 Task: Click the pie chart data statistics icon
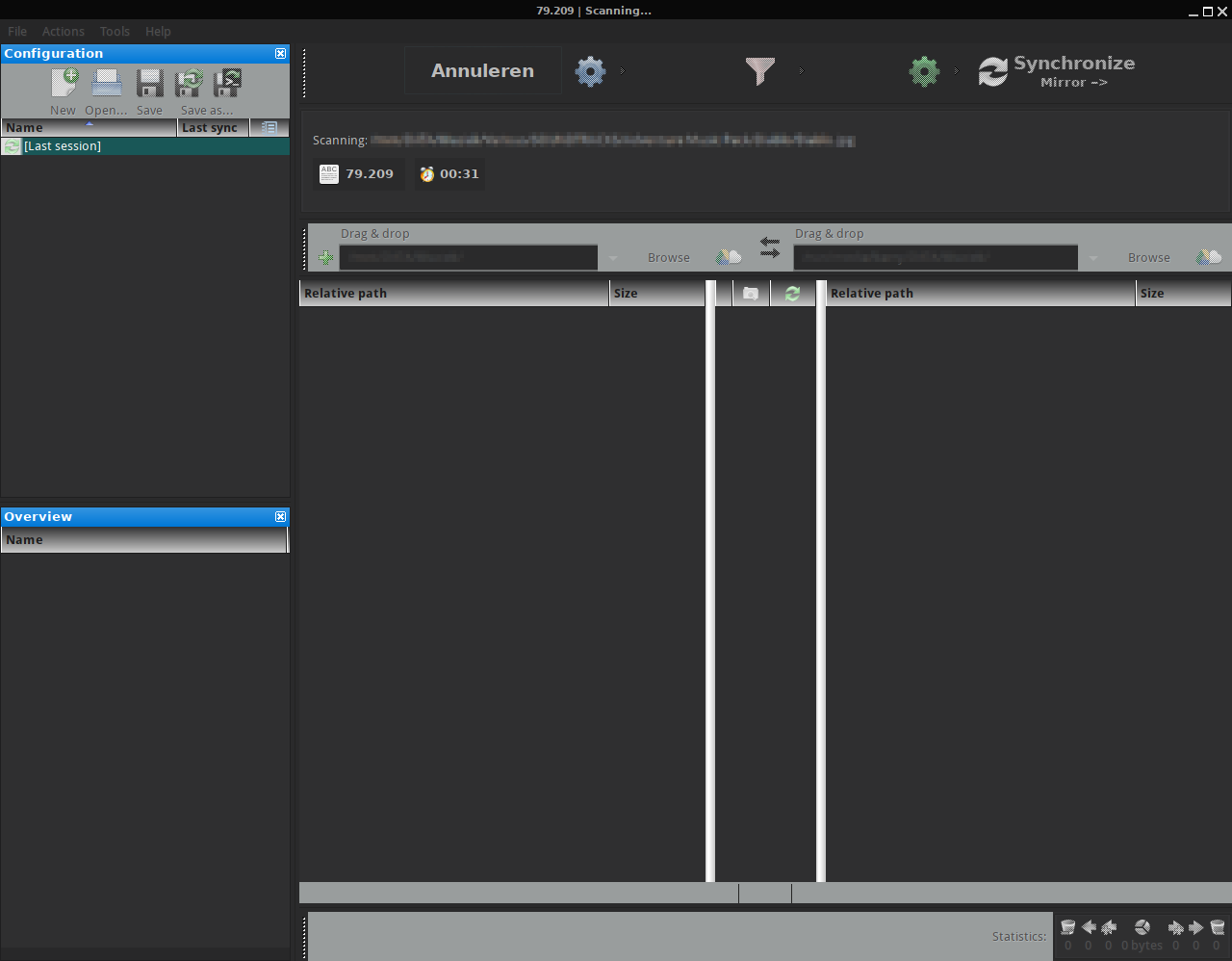pos(1142,927)
